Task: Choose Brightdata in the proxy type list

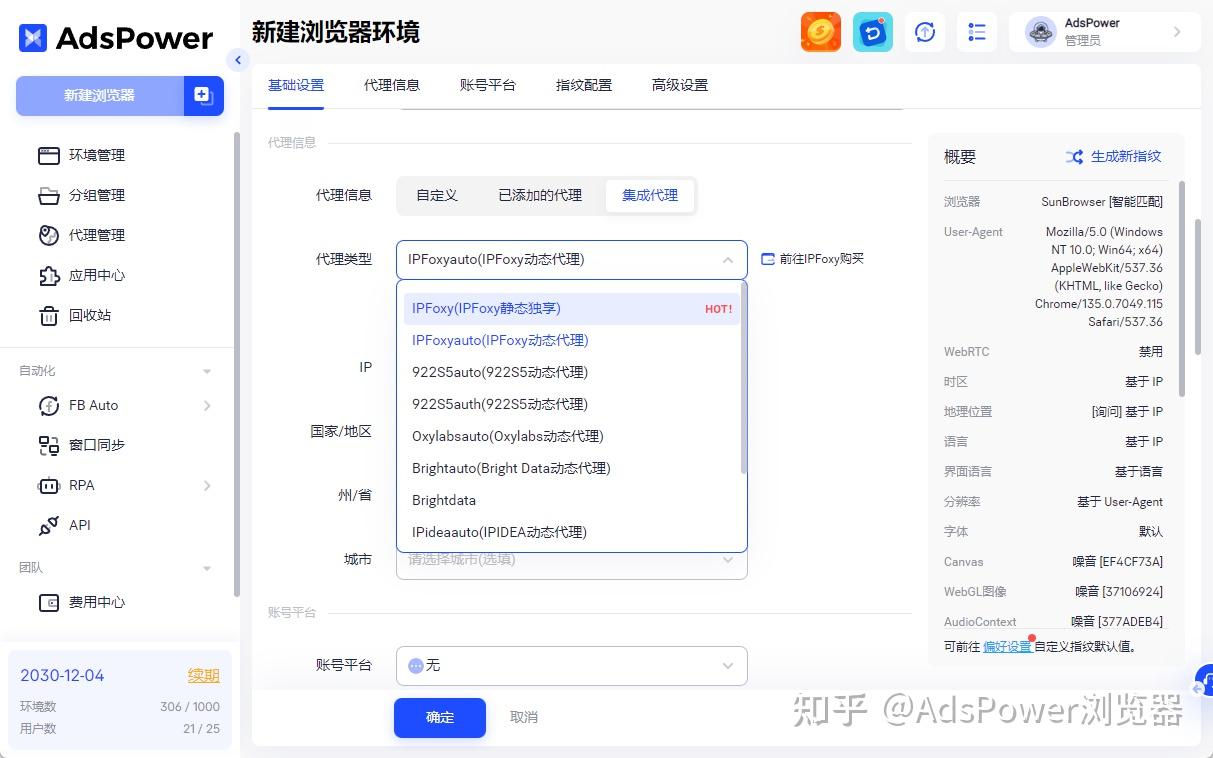Action: tap(443, 500)
